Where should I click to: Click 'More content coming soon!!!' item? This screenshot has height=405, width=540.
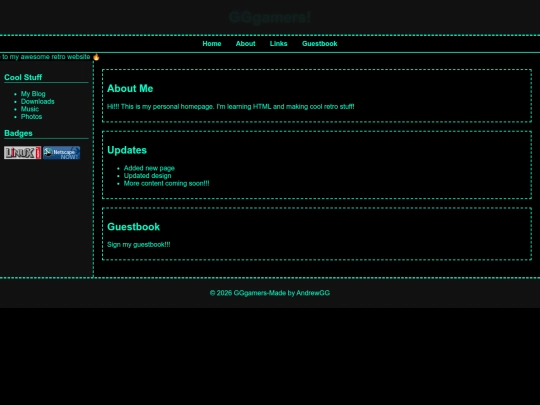[x=166, y=183]
